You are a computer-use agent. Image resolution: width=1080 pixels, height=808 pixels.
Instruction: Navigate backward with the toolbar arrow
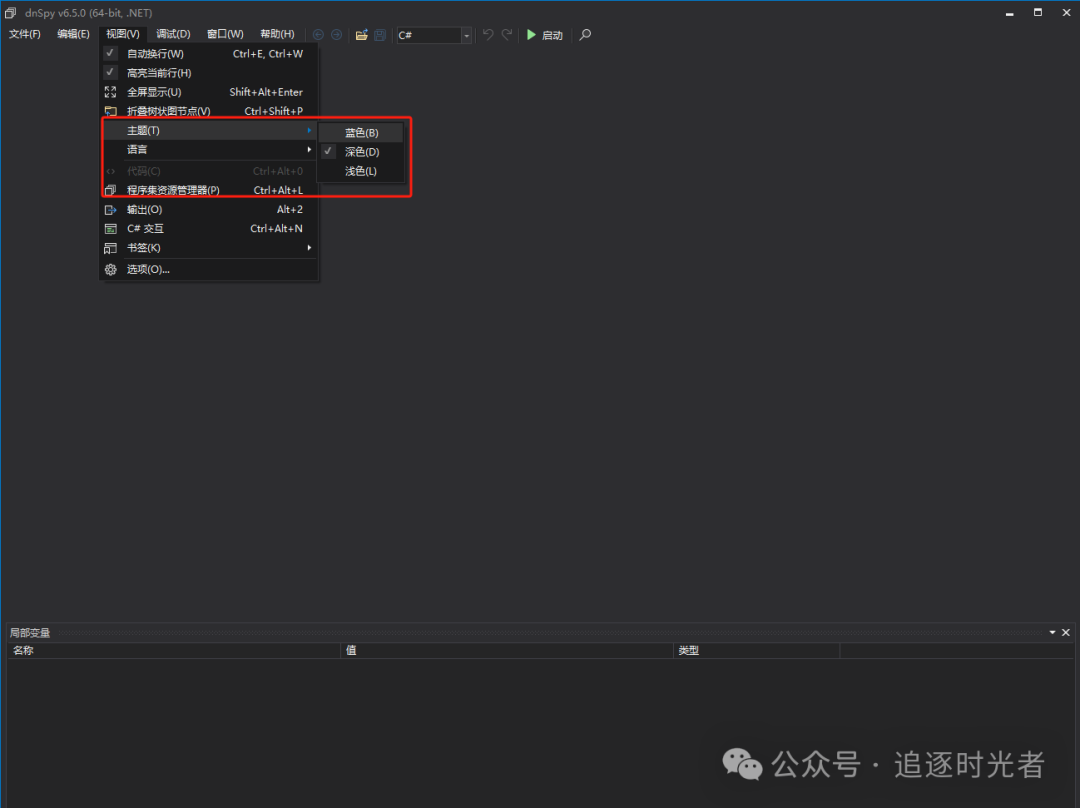pos(318,34)
